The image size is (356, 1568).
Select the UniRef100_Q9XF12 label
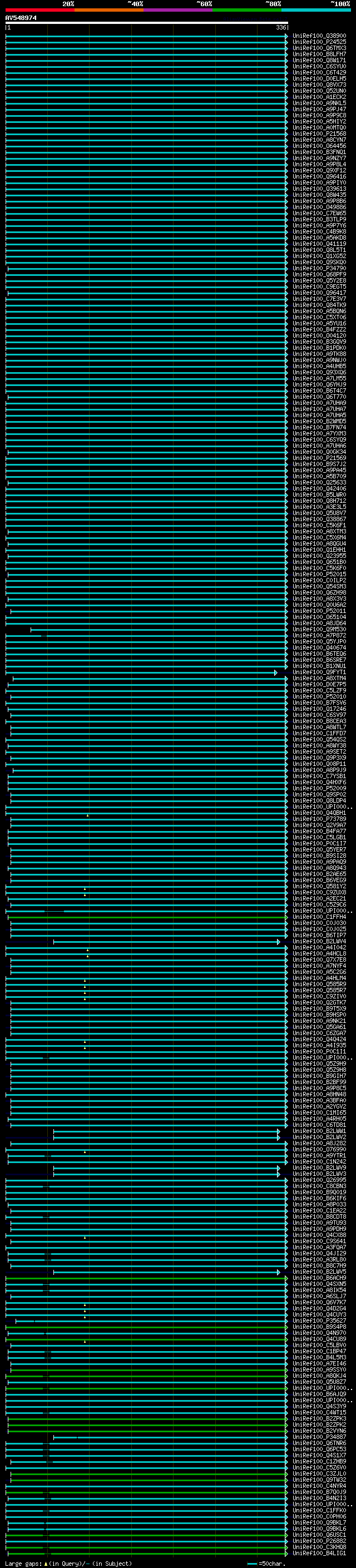point(319,170)
